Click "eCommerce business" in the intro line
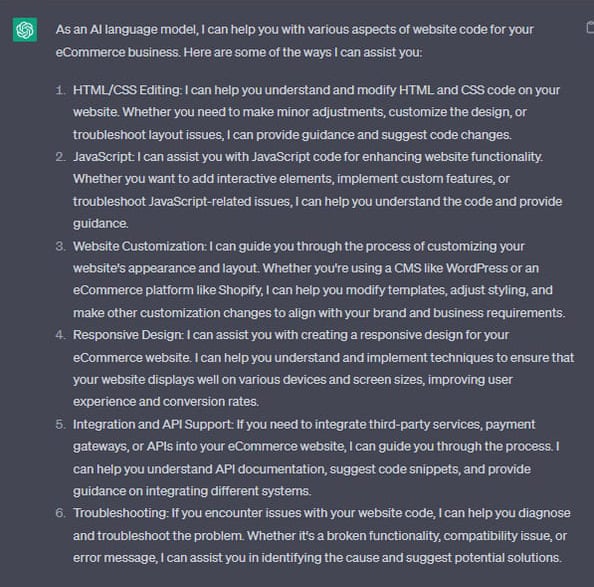Viewport: 594px width, 587px height. (x=118, y=52)
